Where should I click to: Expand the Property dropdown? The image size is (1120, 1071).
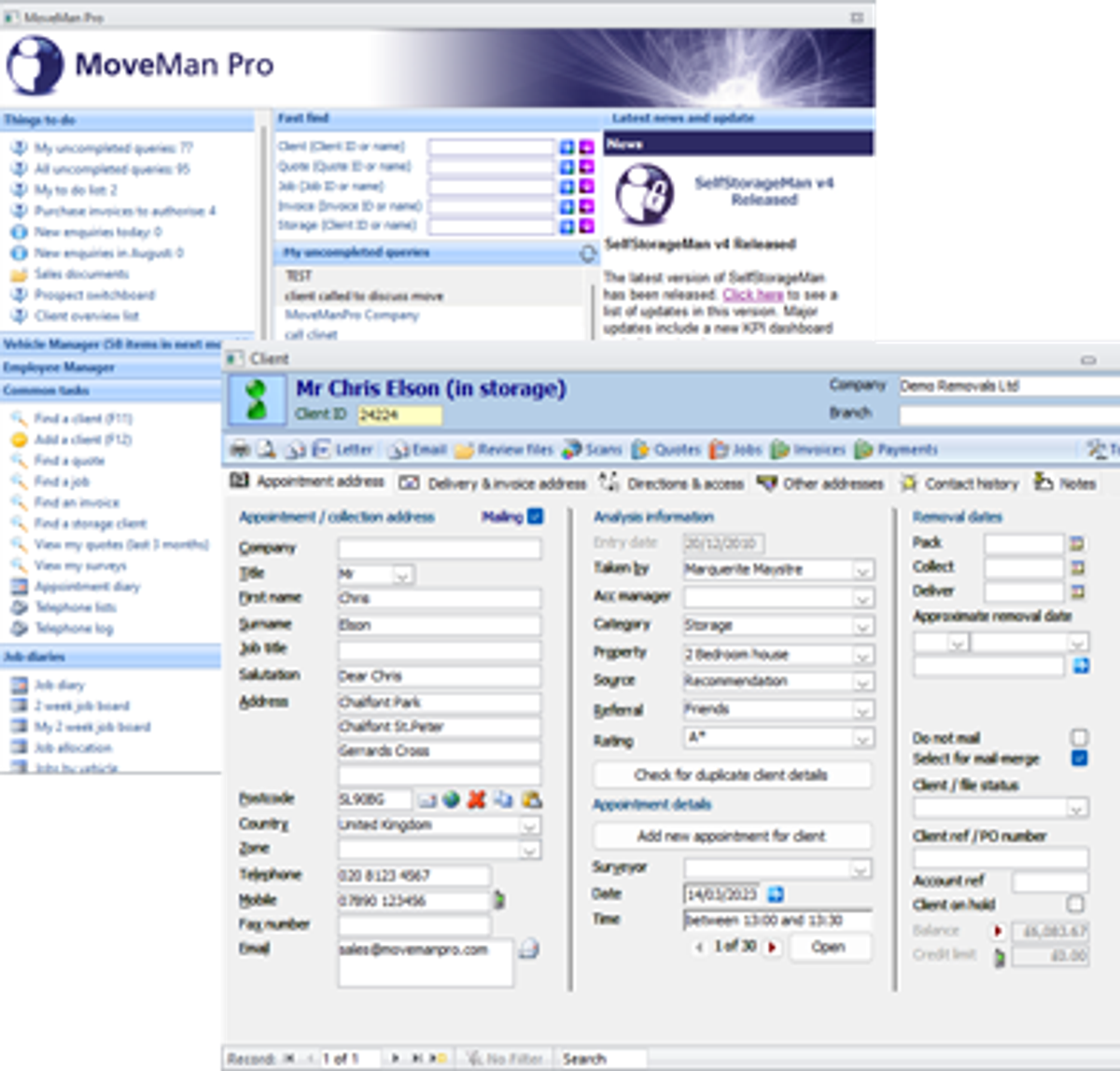pos(863,654)
